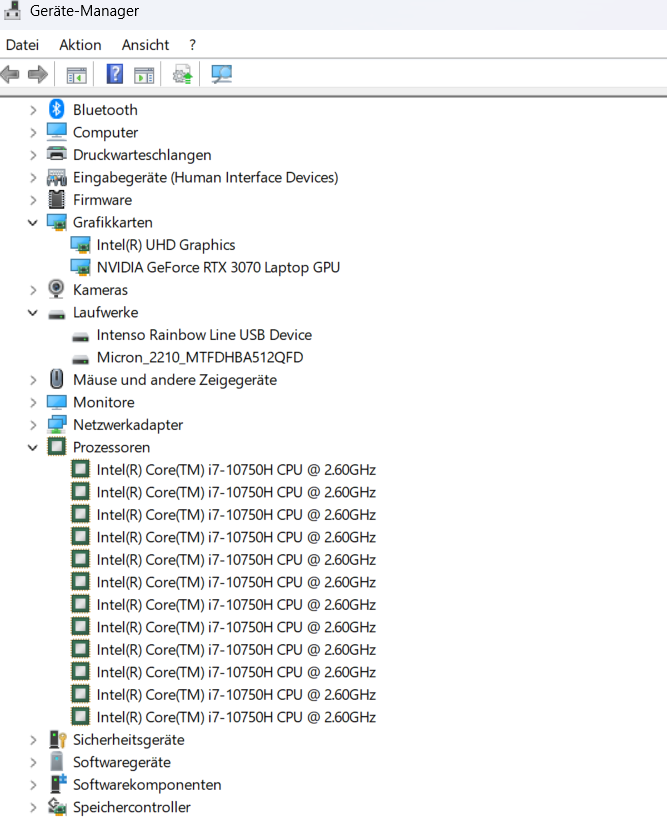Click the show/hide console tree toolbar icon
Screen dimensions: 667x818
77,75
